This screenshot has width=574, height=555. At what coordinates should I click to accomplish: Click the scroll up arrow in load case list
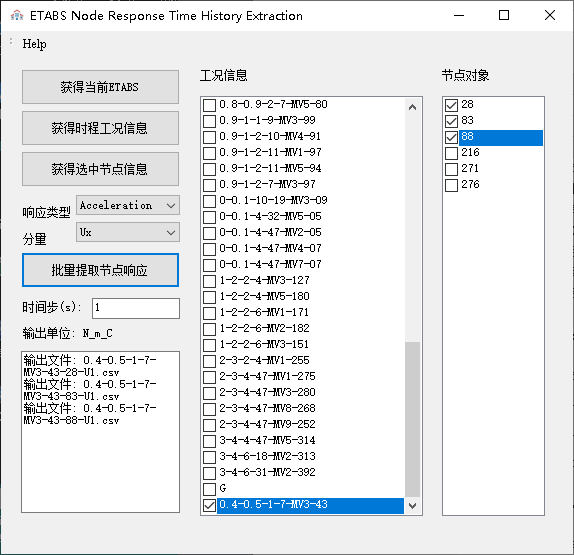pyautogui.click(x=413, y=107)
